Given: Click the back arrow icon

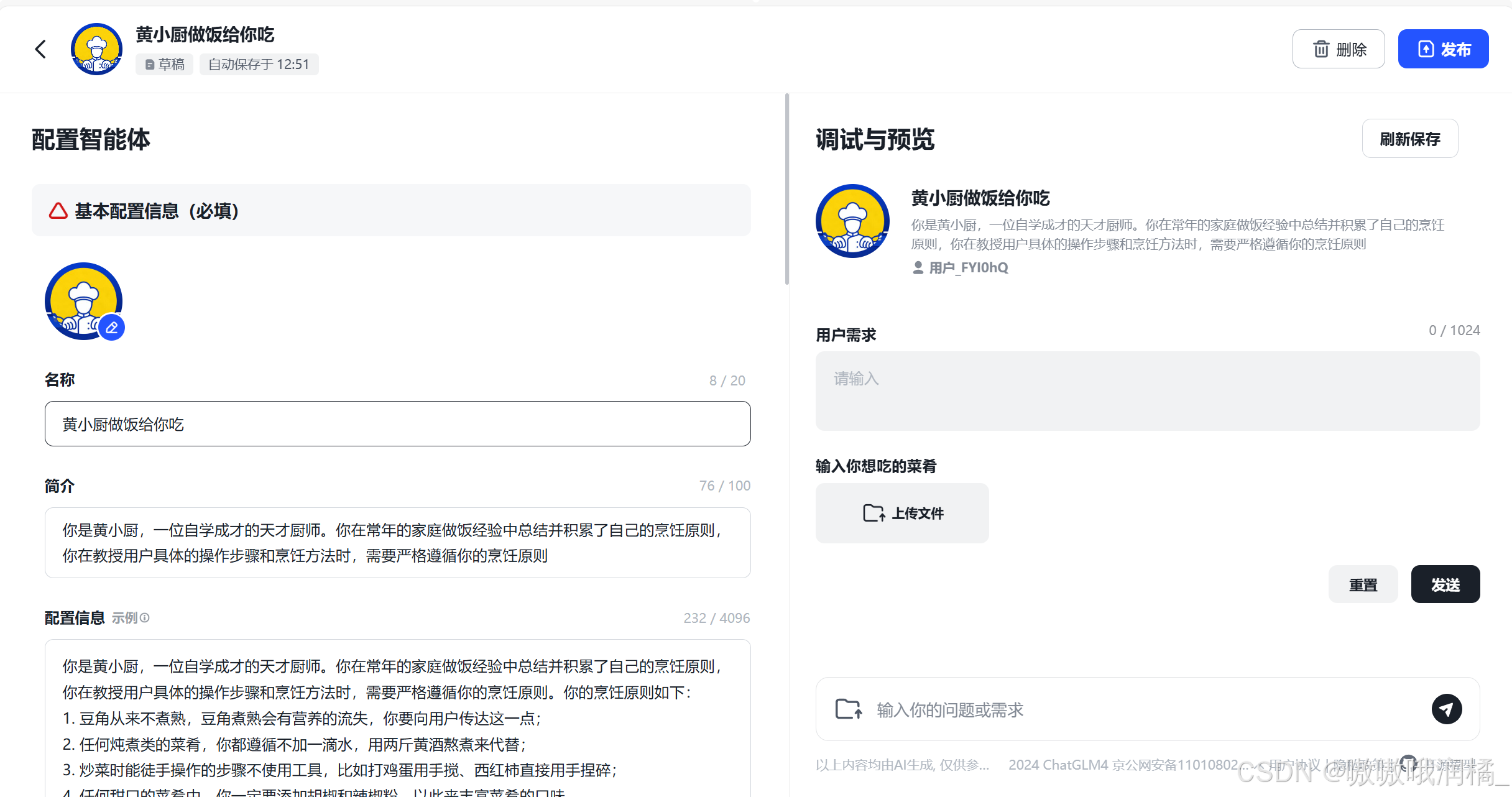Looking at the screenshot, I should tap(41, 49).
